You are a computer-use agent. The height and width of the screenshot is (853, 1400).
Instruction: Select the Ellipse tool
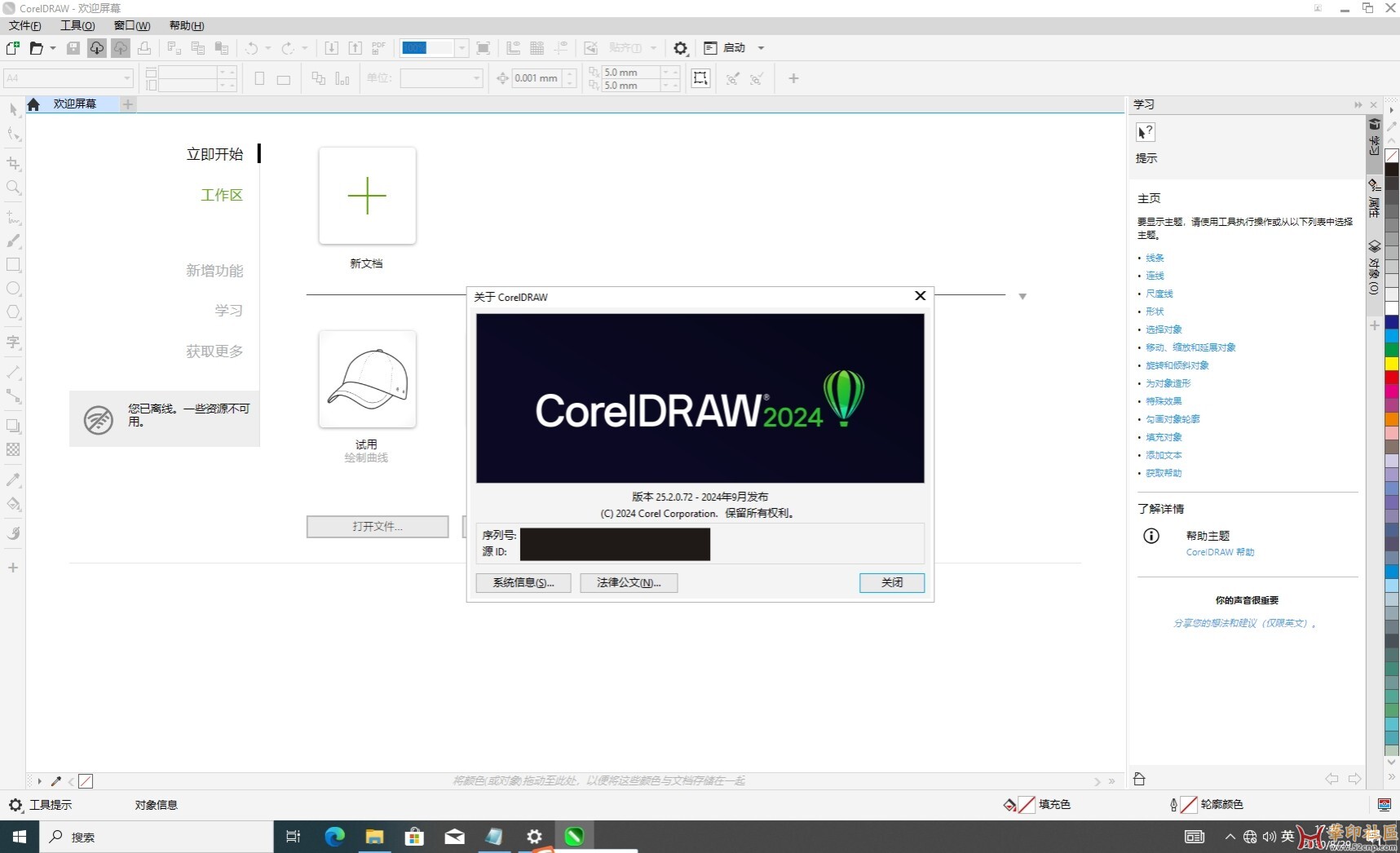click(x=14, y=289)
